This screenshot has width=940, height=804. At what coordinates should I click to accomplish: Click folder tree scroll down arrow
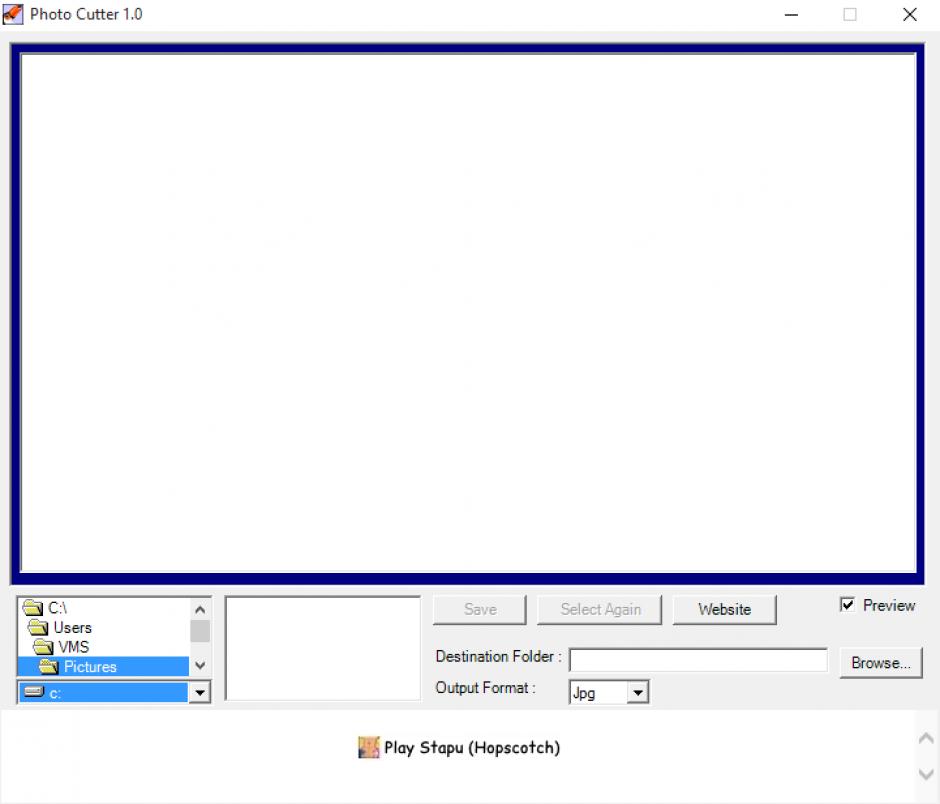tap(200, 665)
